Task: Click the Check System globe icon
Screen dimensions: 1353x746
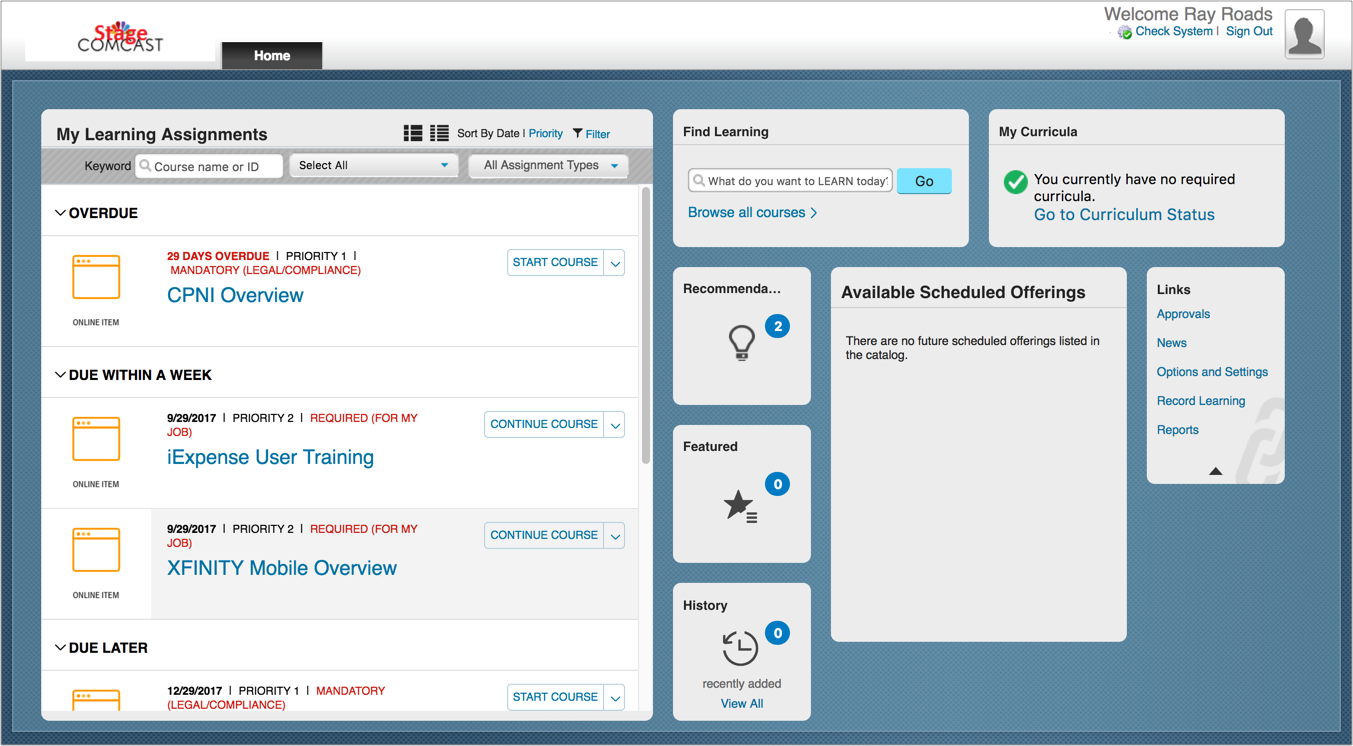Action: 1125,32
